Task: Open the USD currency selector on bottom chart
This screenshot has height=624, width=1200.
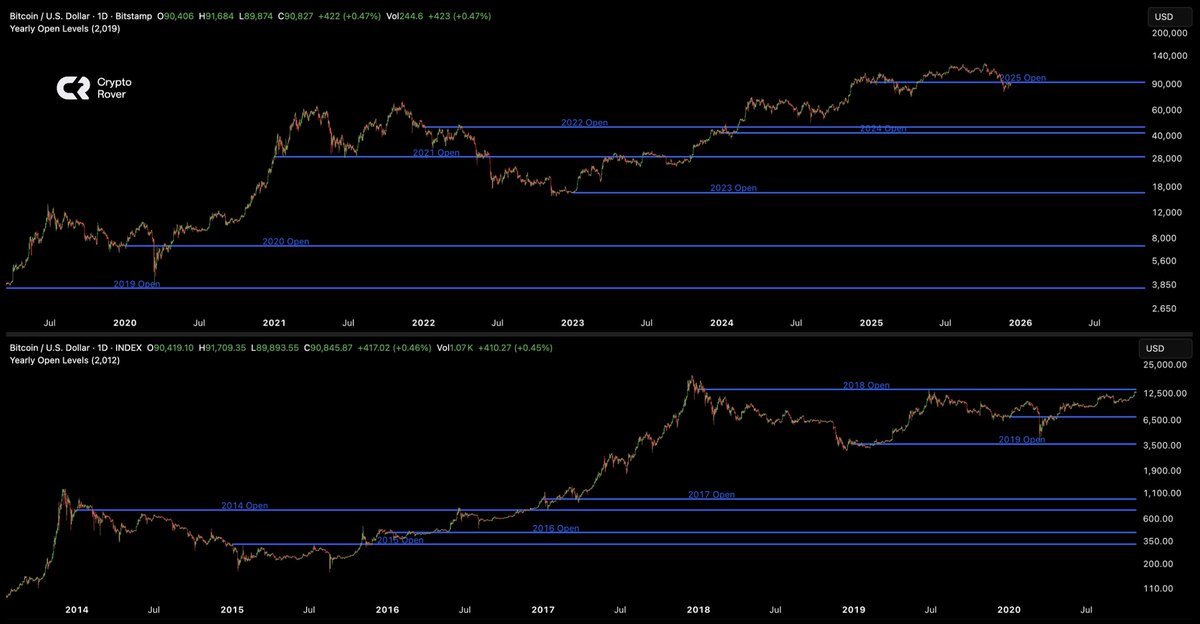Action: click(1164, 348)
